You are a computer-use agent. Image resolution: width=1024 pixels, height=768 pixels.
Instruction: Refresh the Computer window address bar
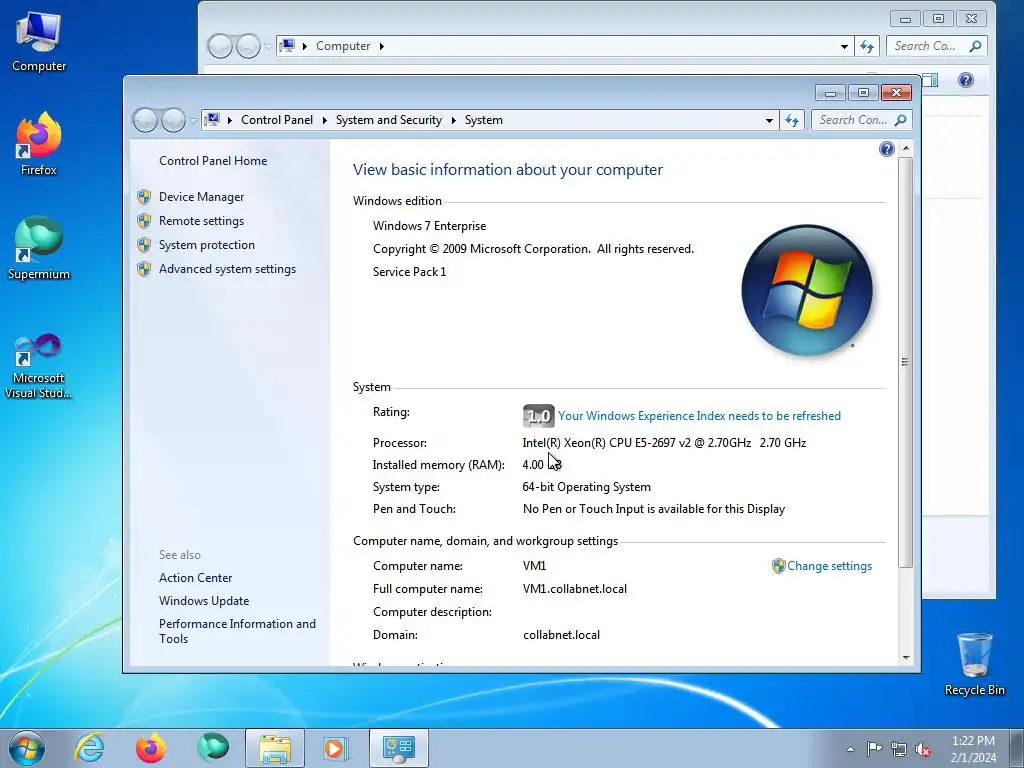pos(867,46)
